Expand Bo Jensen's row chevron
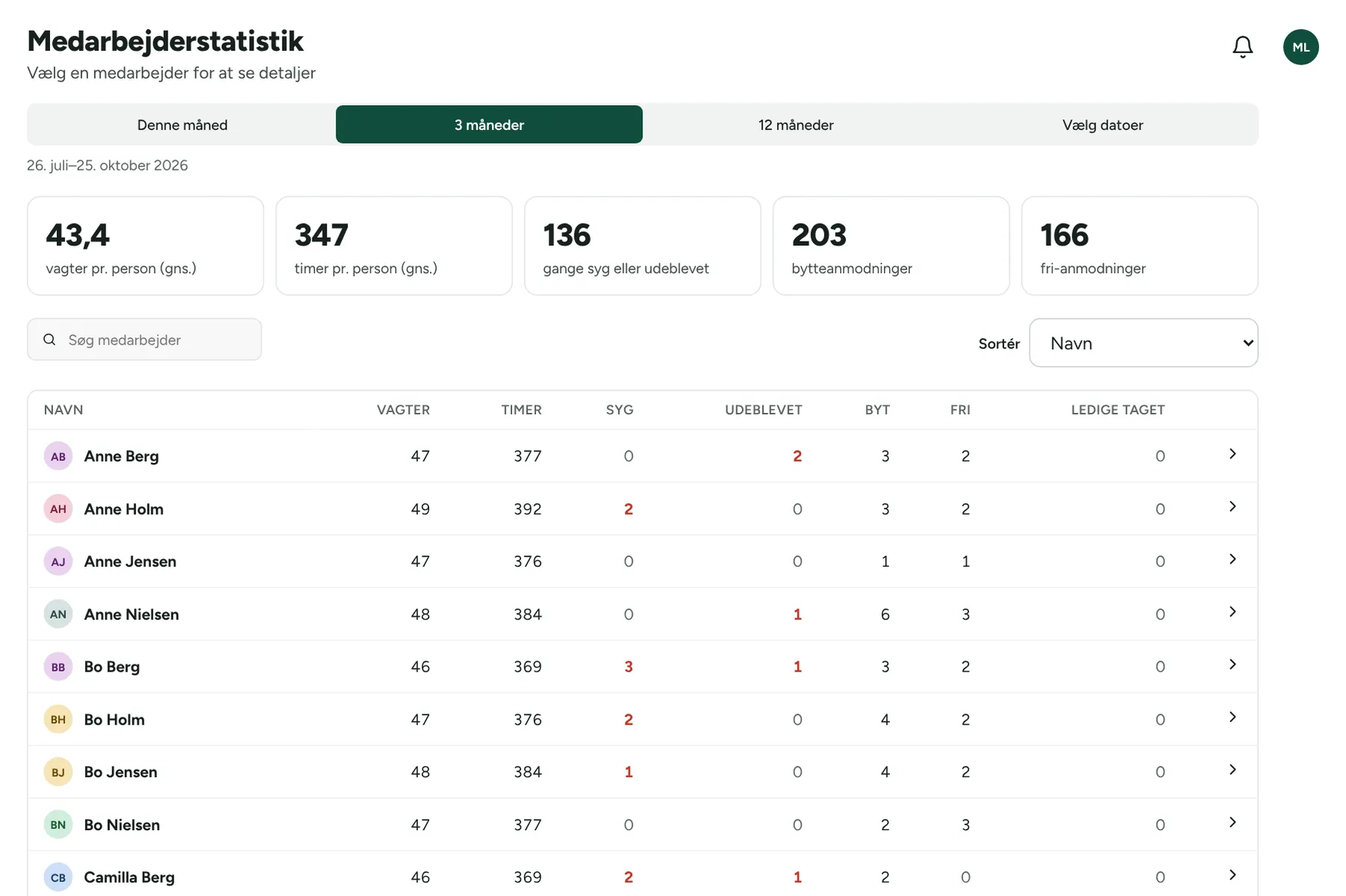The height and width of the screenshot is (896, 1346). (1232, 770)
